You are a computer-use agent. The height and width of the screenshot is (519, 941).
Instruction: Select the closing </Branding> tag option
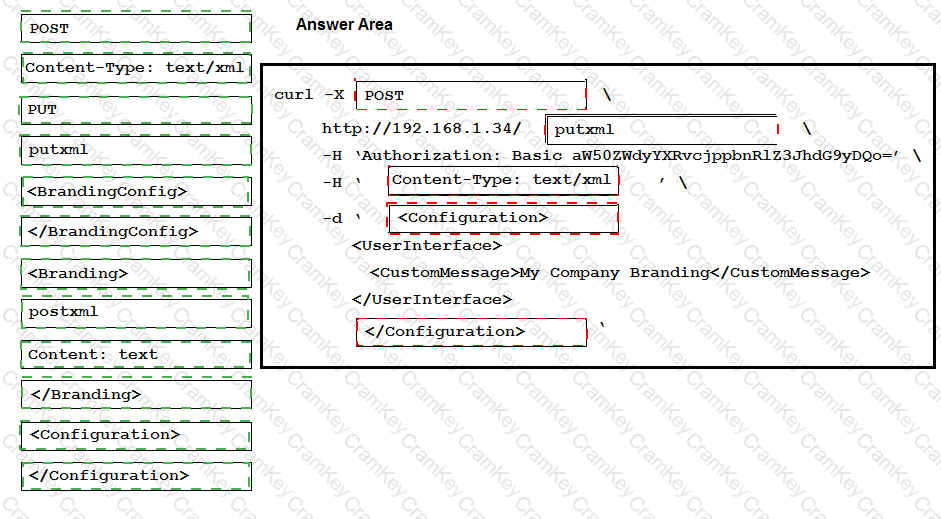point(136,394)
